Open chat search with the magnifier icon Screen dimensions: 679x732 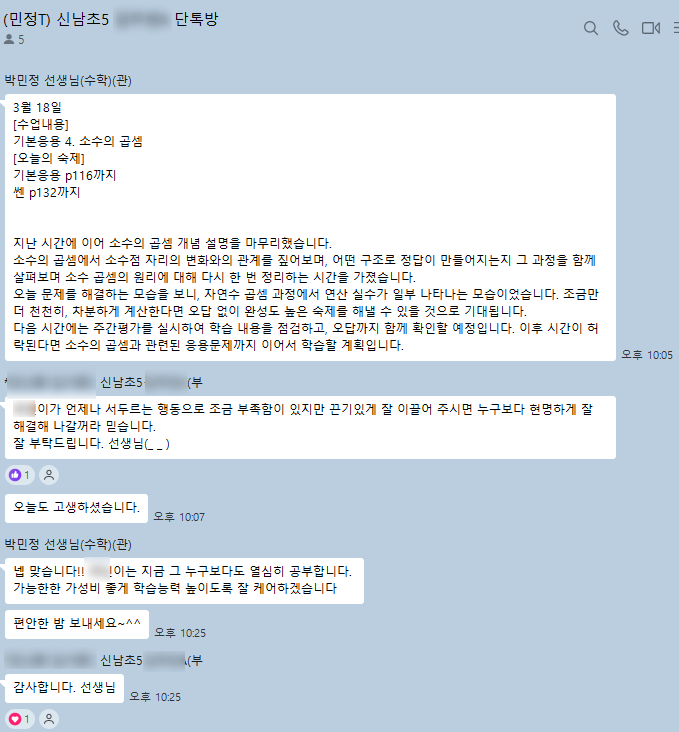coord(591,28)
